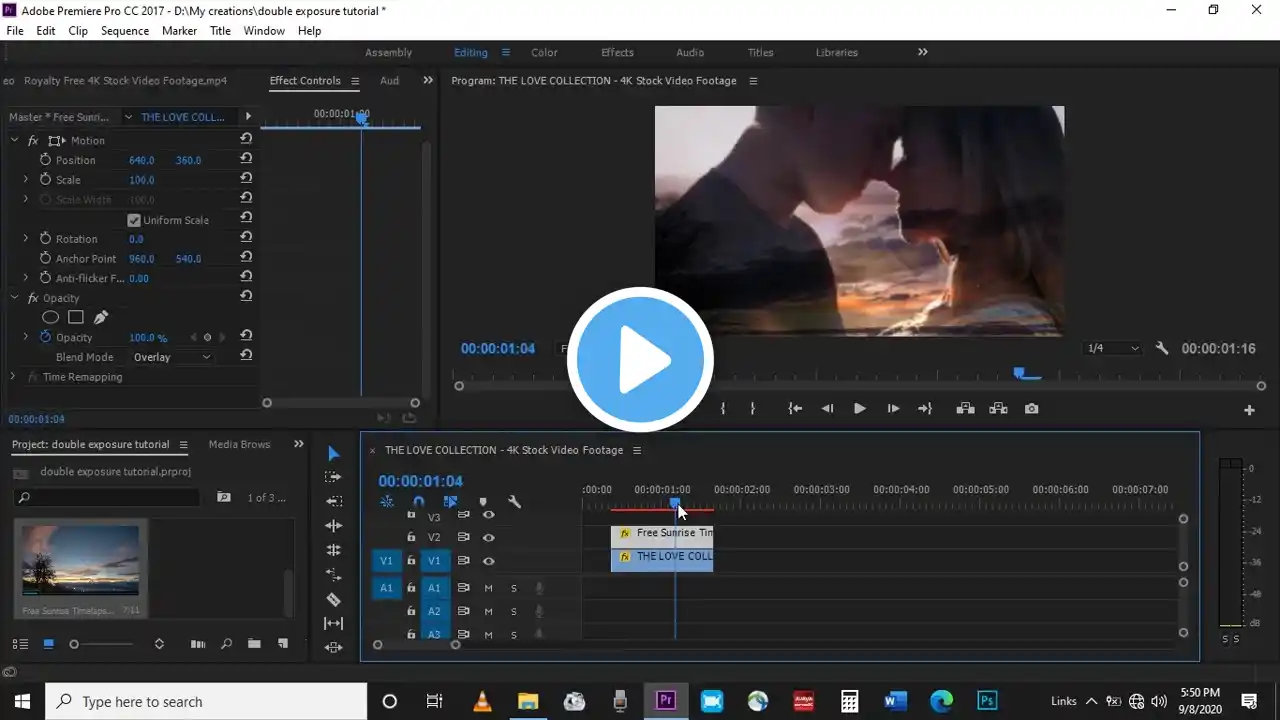Click the Pen mask tool under Opacity
1280x720 pixels.
101,318
